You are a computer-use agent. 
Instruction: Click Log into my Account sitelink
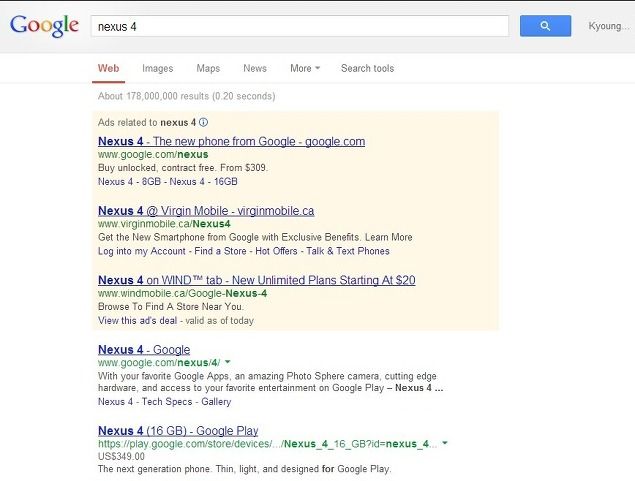(142, 251)
